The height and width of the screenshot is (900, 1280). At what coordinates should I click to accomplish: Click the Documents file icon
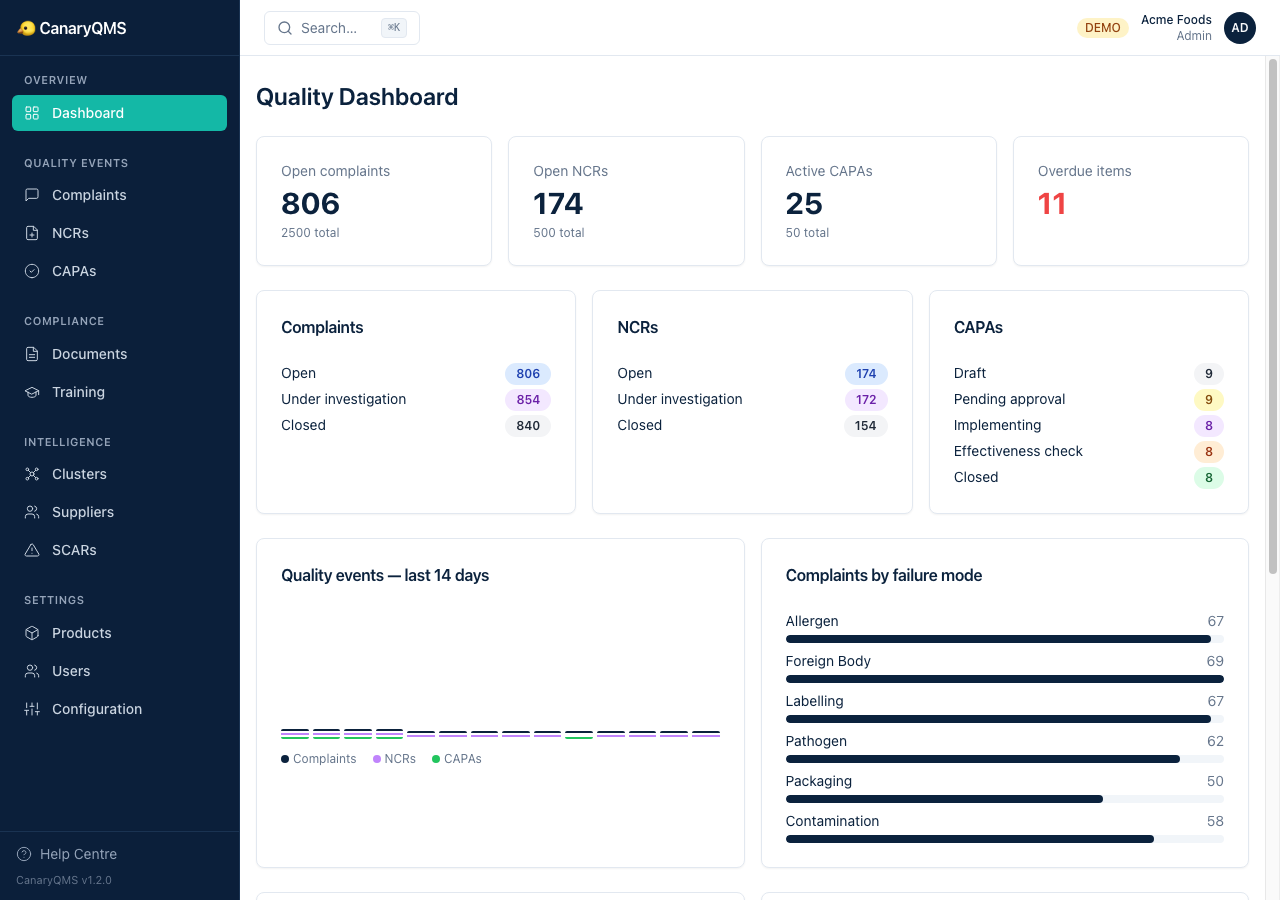click(x=32, y=354)
